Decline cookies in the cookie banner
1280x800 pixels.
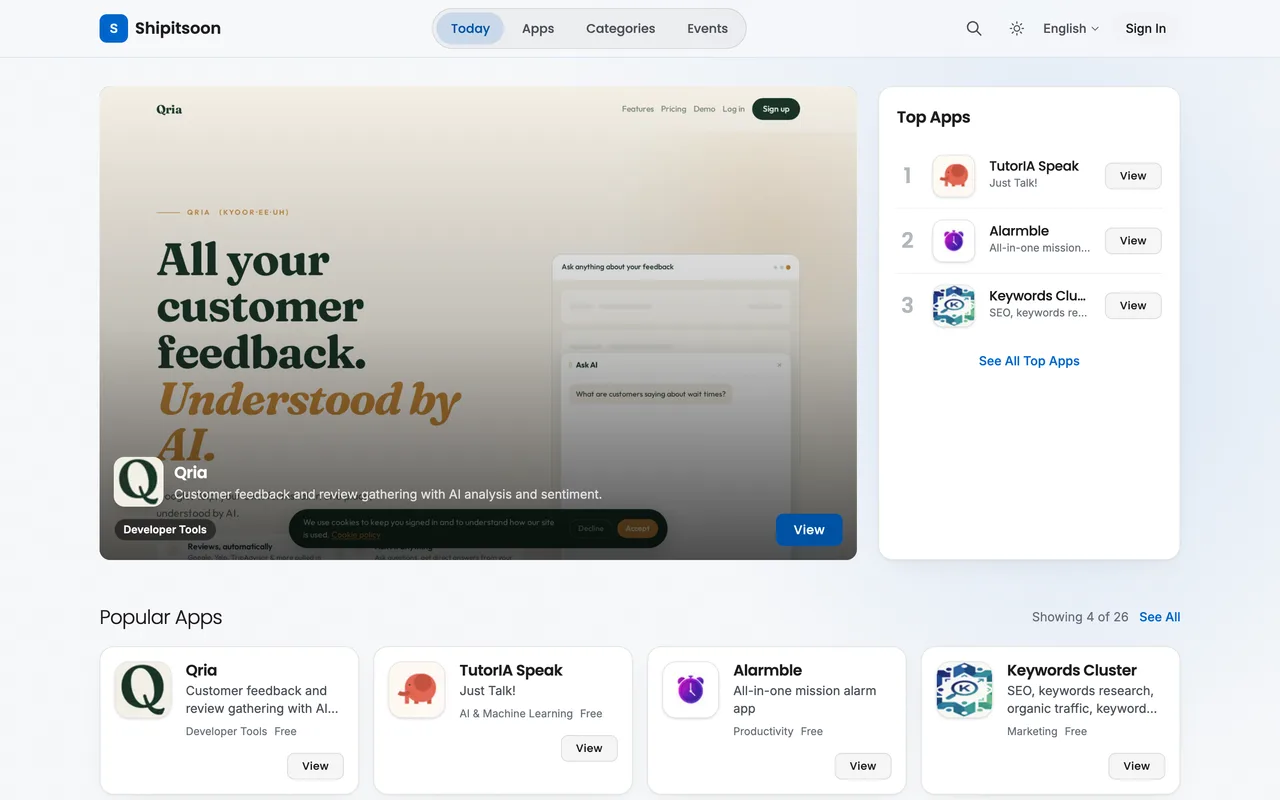[x=591, y=528]
